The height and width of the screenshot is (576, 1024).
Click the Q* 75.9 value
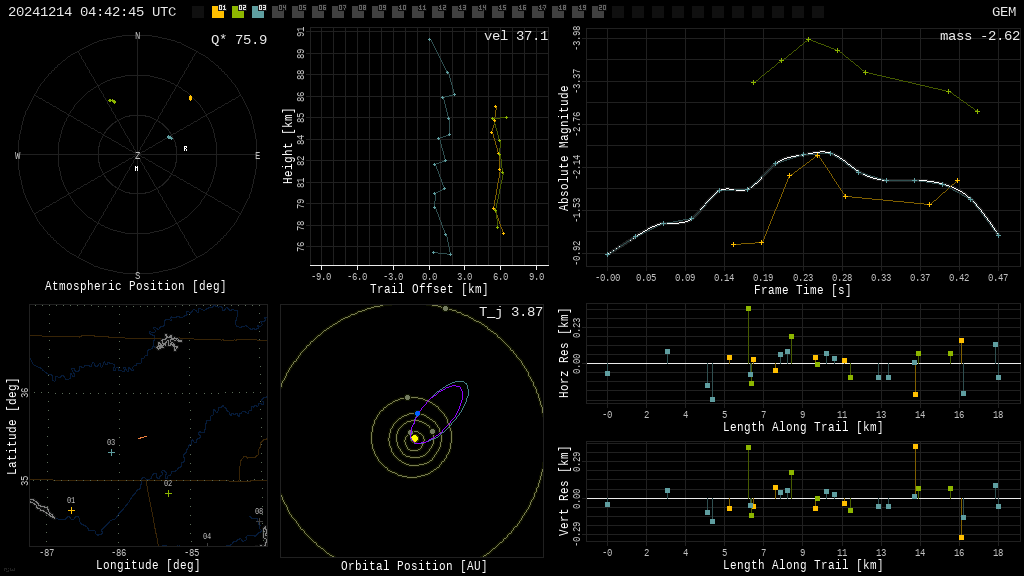coord(239,40)
